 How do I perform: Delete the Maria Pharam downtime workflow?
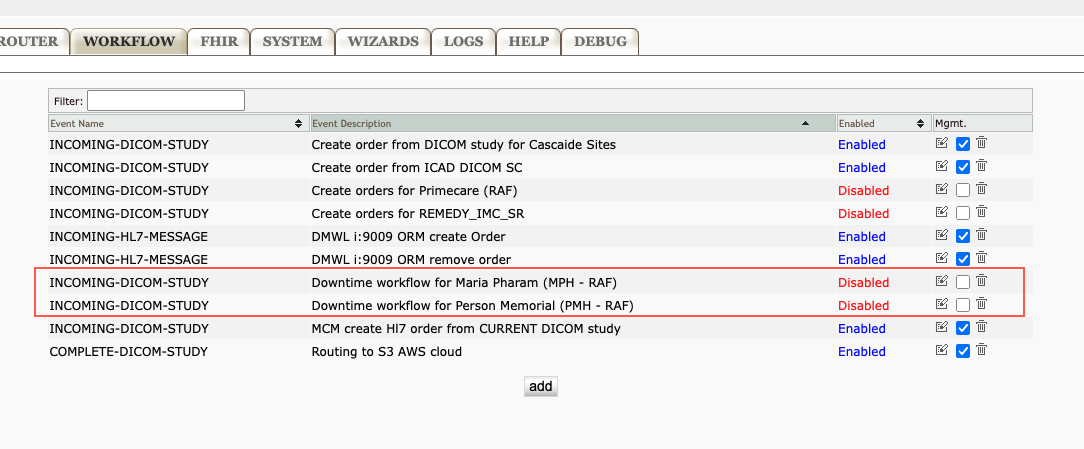[981, 282]
